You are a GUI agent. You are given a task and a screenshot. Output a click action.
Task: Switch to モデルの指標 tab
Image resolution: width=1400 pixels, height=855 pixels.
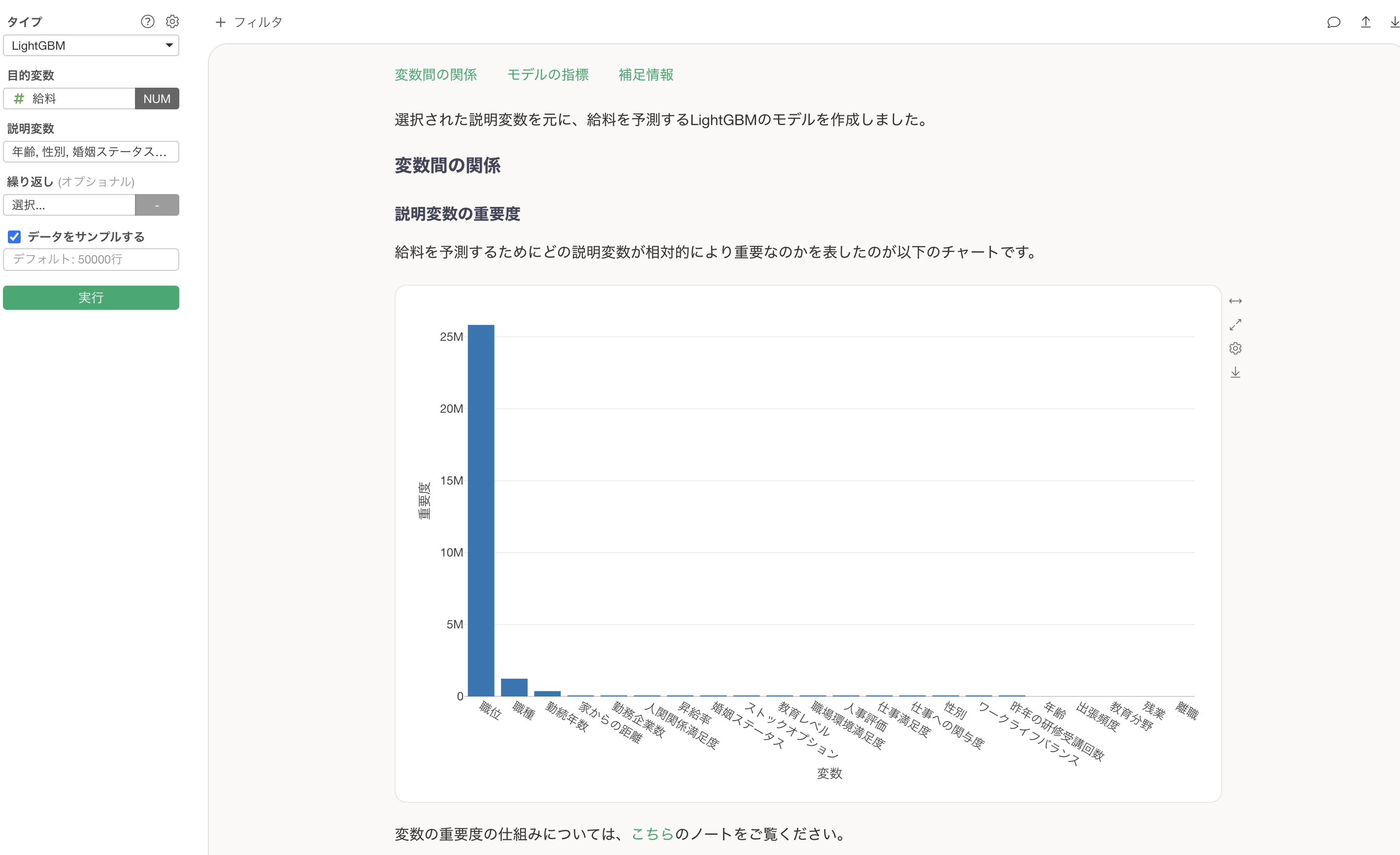coord(547,74)
